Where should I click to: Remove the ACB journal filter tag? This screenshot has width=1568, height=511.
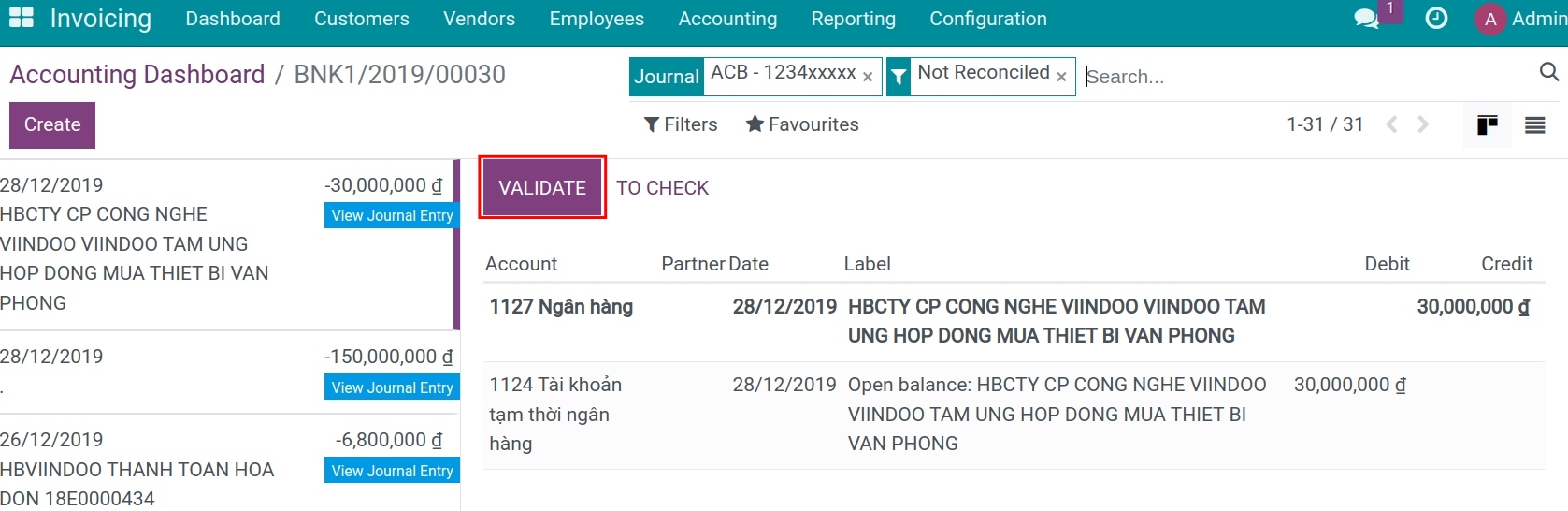[868, 77]
